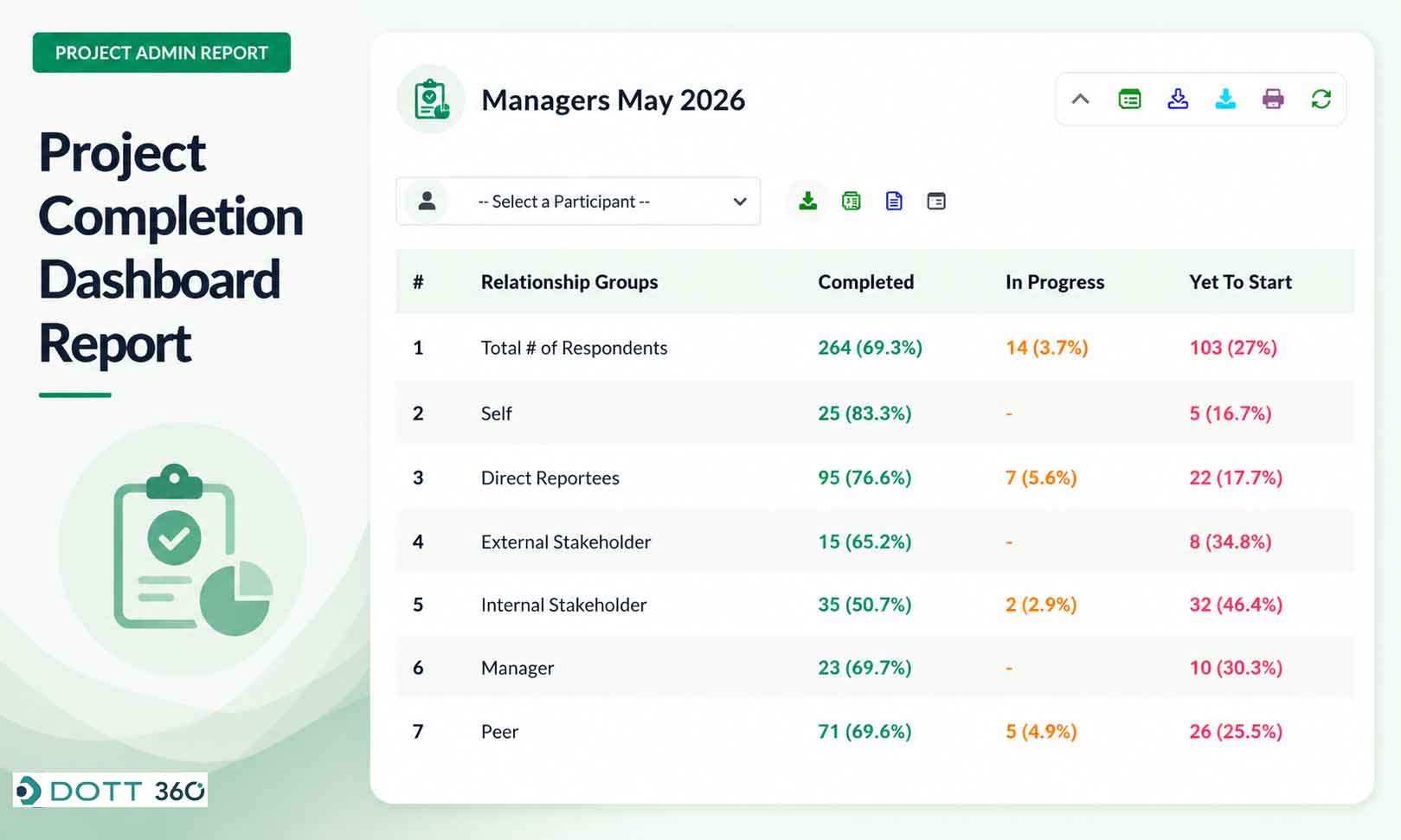This screenshot has height=840, width=1401.
Task: Click the green table view icon in the top toolbar
Action: click(1129, 99)
